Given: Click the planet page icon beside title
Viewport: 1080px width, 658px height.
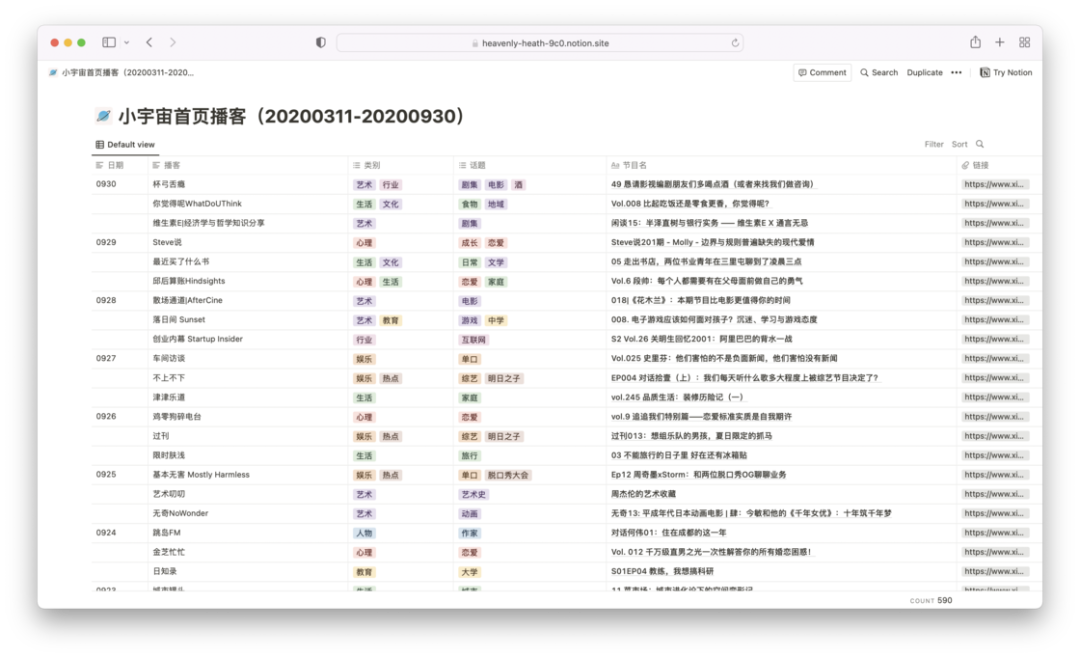Looking at the screenshot, I should pos(103,116).
